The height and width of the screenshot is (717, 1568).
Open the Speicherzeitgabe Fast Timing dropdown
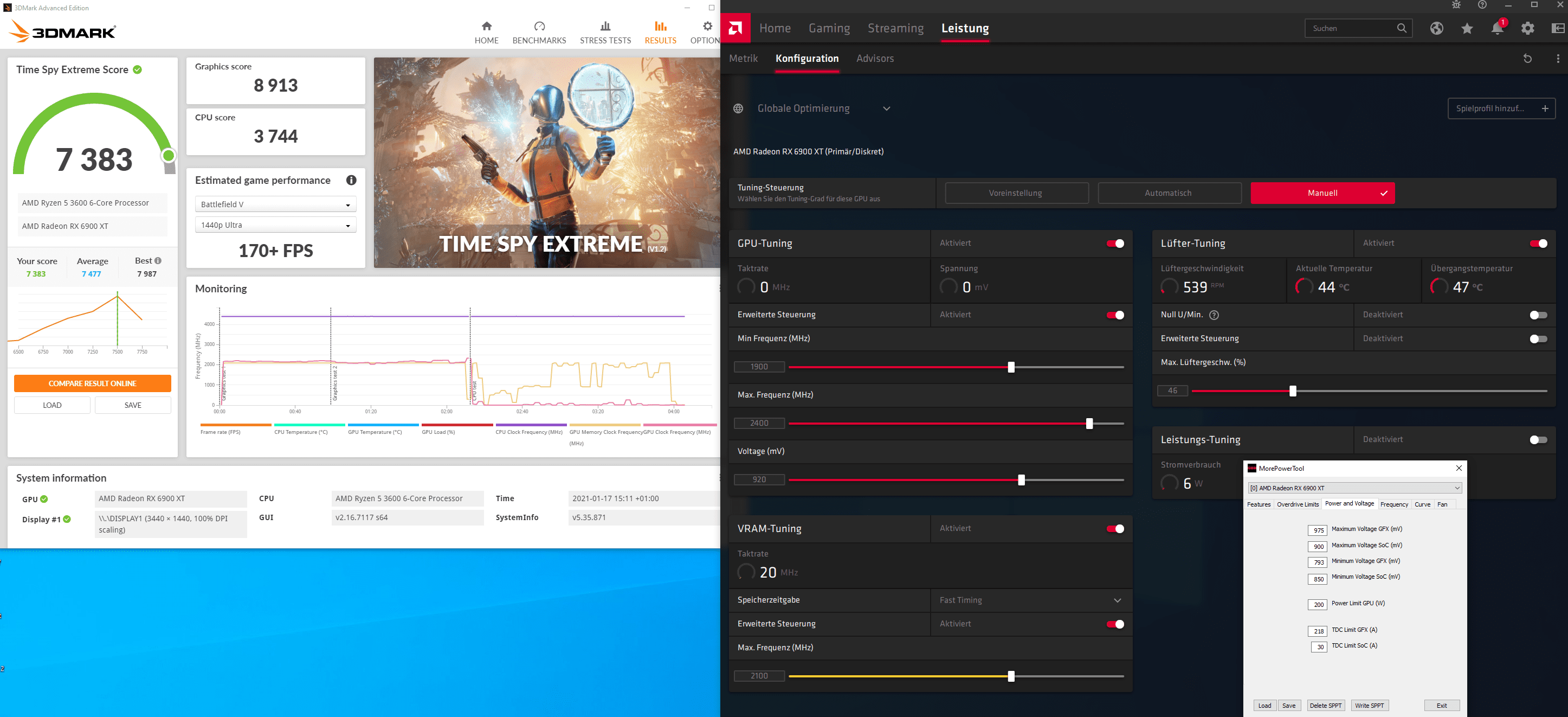1031,600
